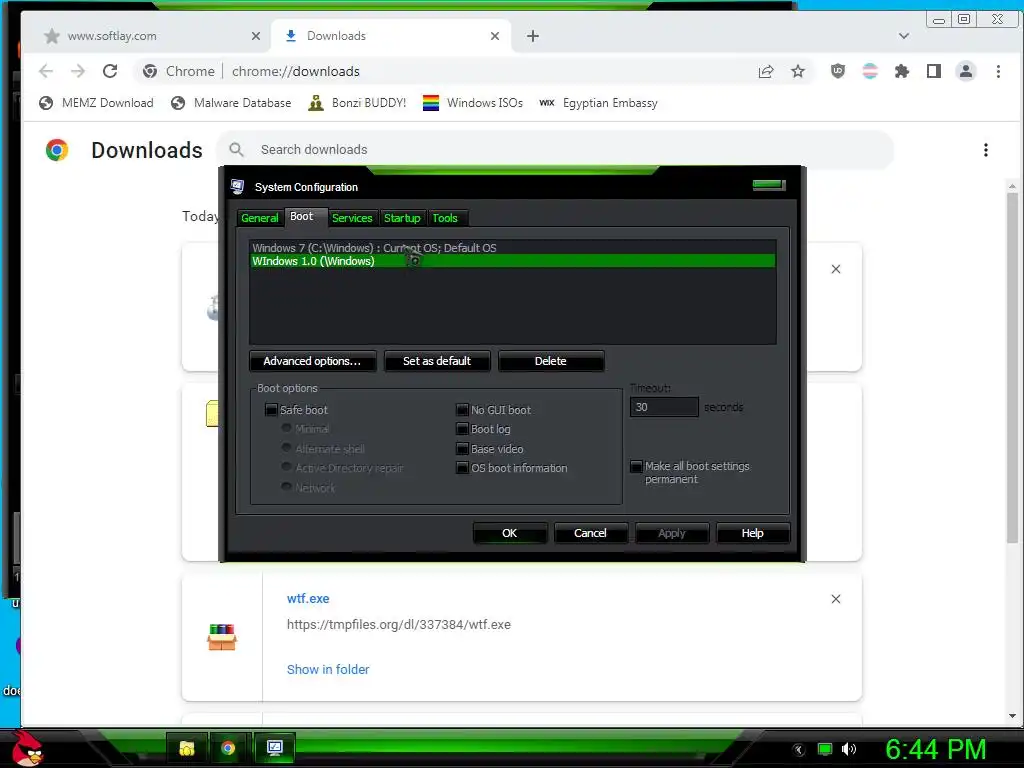Open the wtf.exe download link
This screenshot has width=1024, height=768.
click(308, 599)
